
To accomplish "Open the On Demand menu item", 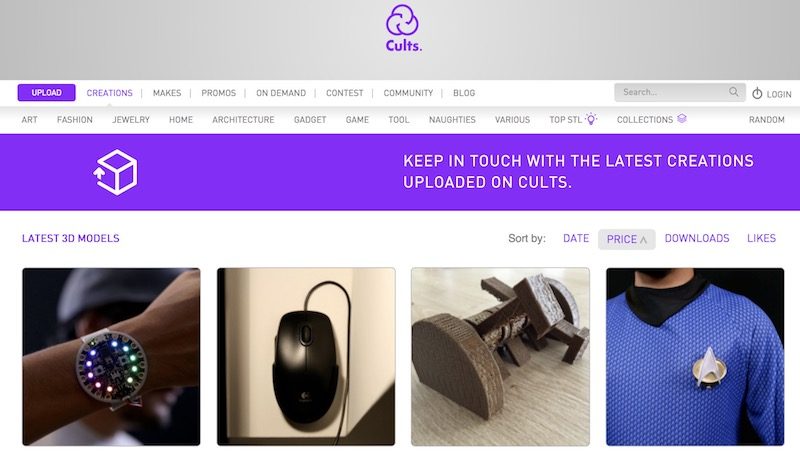I will pos(281,93).
